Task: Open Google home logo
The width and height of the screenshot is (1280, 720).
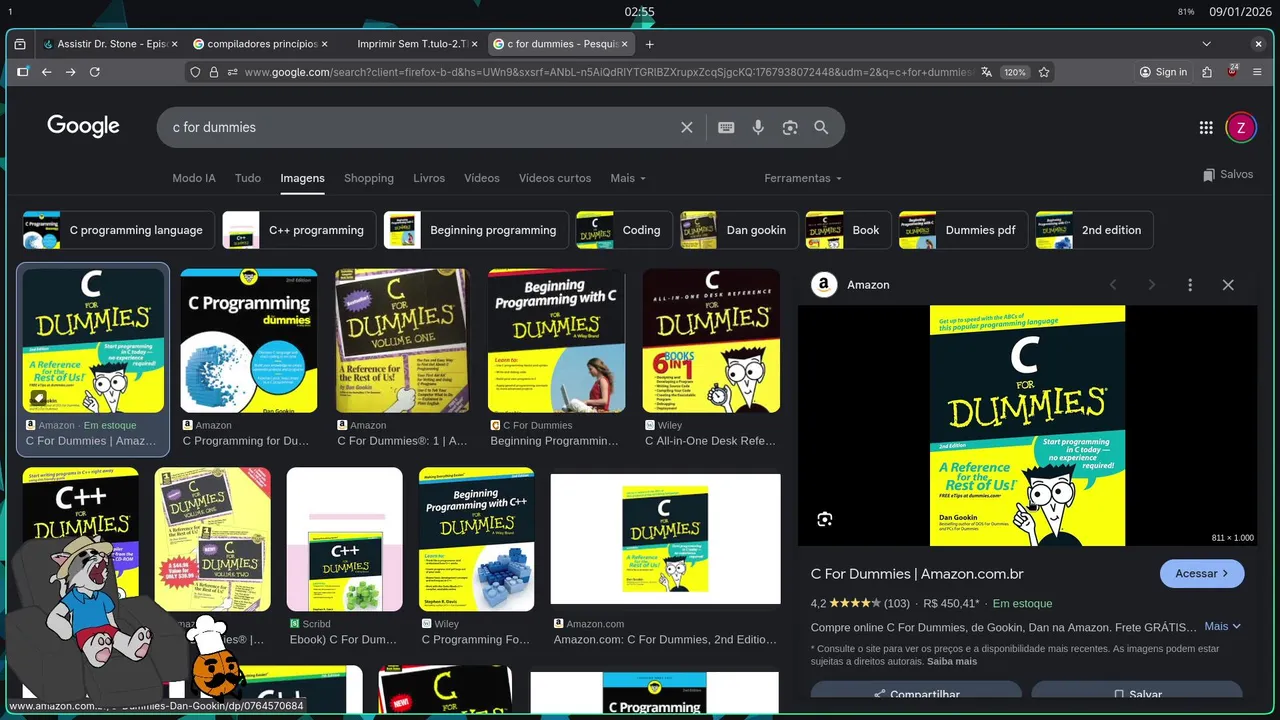Action: [83, 126]
